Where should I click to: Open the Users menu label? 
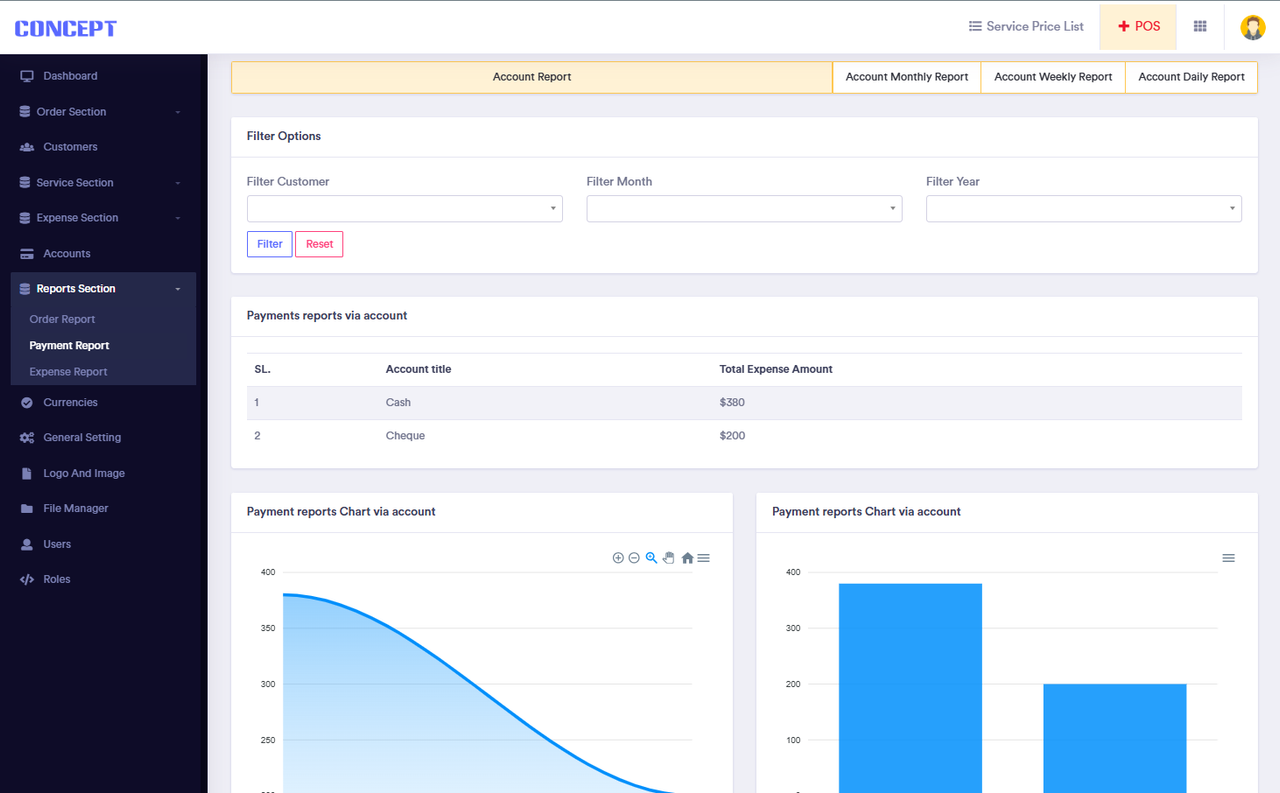pyautogui.click(x=57, y=545)
